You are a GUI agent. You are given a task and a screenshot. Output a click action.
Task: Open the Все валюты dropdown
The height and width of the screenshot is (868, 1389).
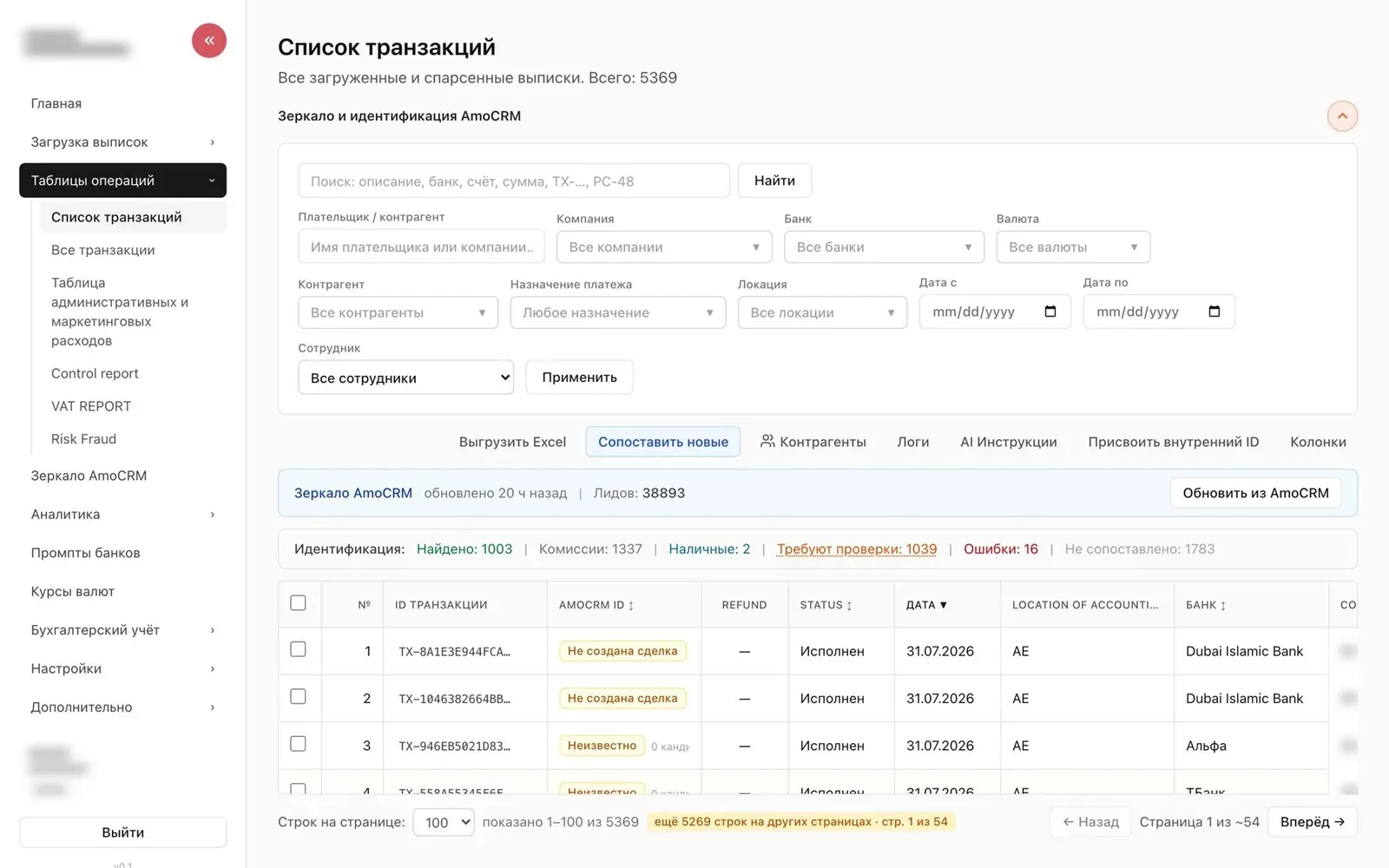1073,247
